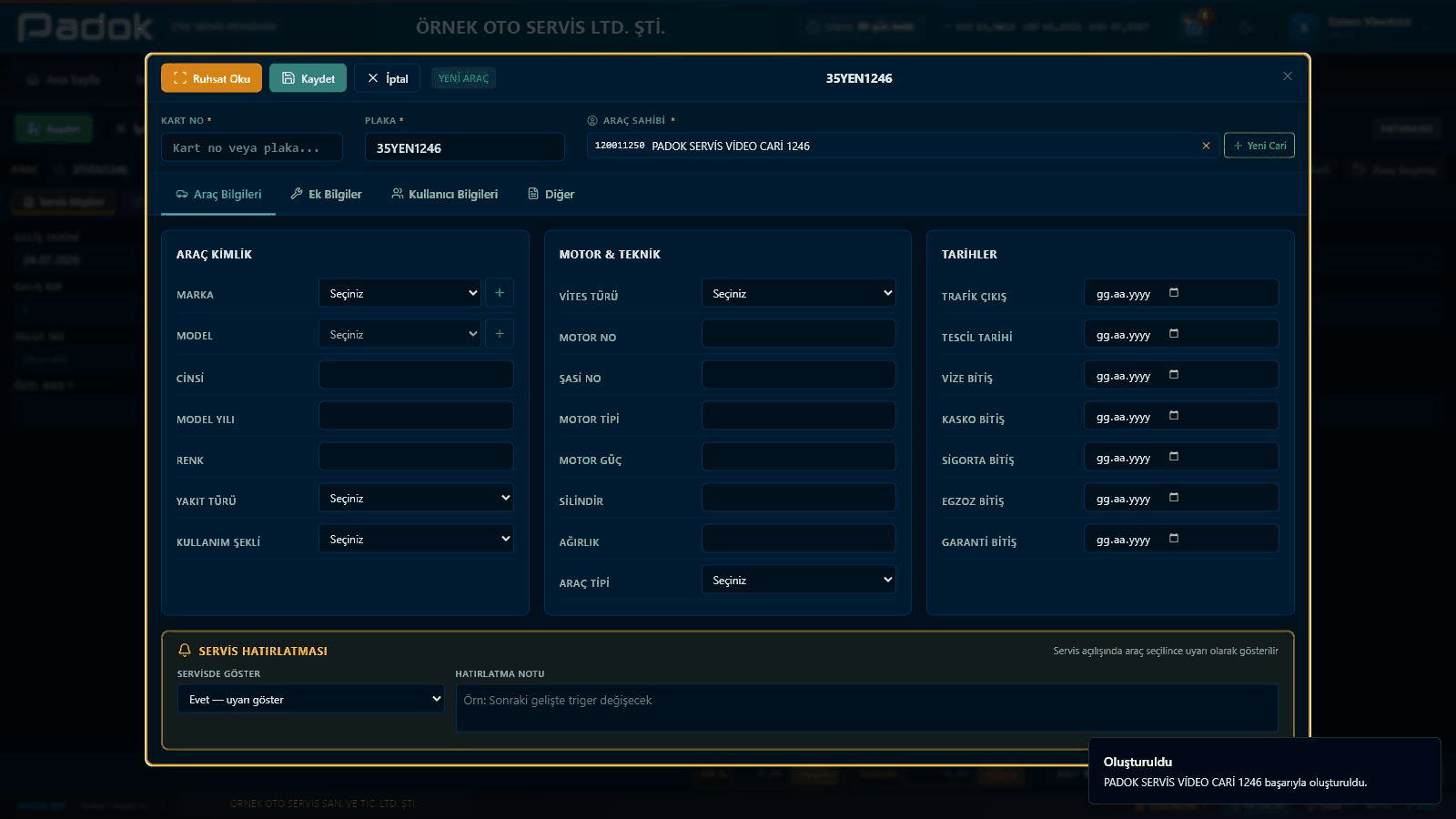
Task: Click the Kart No input field
Action: pos(252,147)
